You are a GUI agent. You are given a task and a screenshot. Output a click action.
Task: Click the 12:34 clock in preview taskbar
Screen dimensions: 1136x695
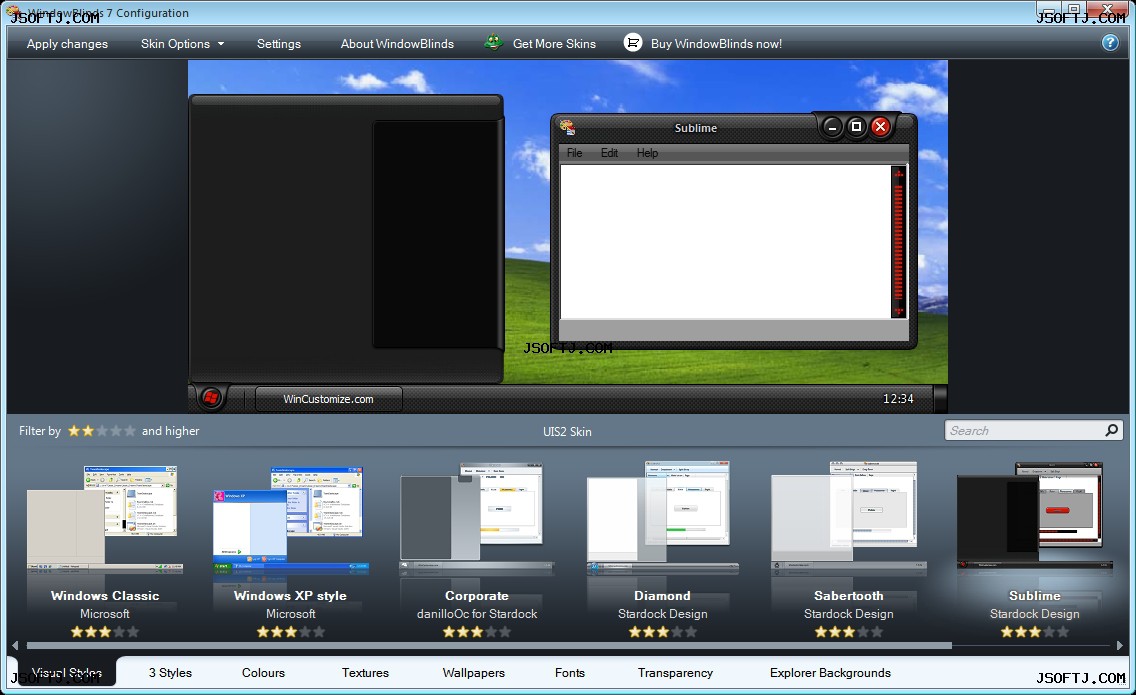pos(898,399)
